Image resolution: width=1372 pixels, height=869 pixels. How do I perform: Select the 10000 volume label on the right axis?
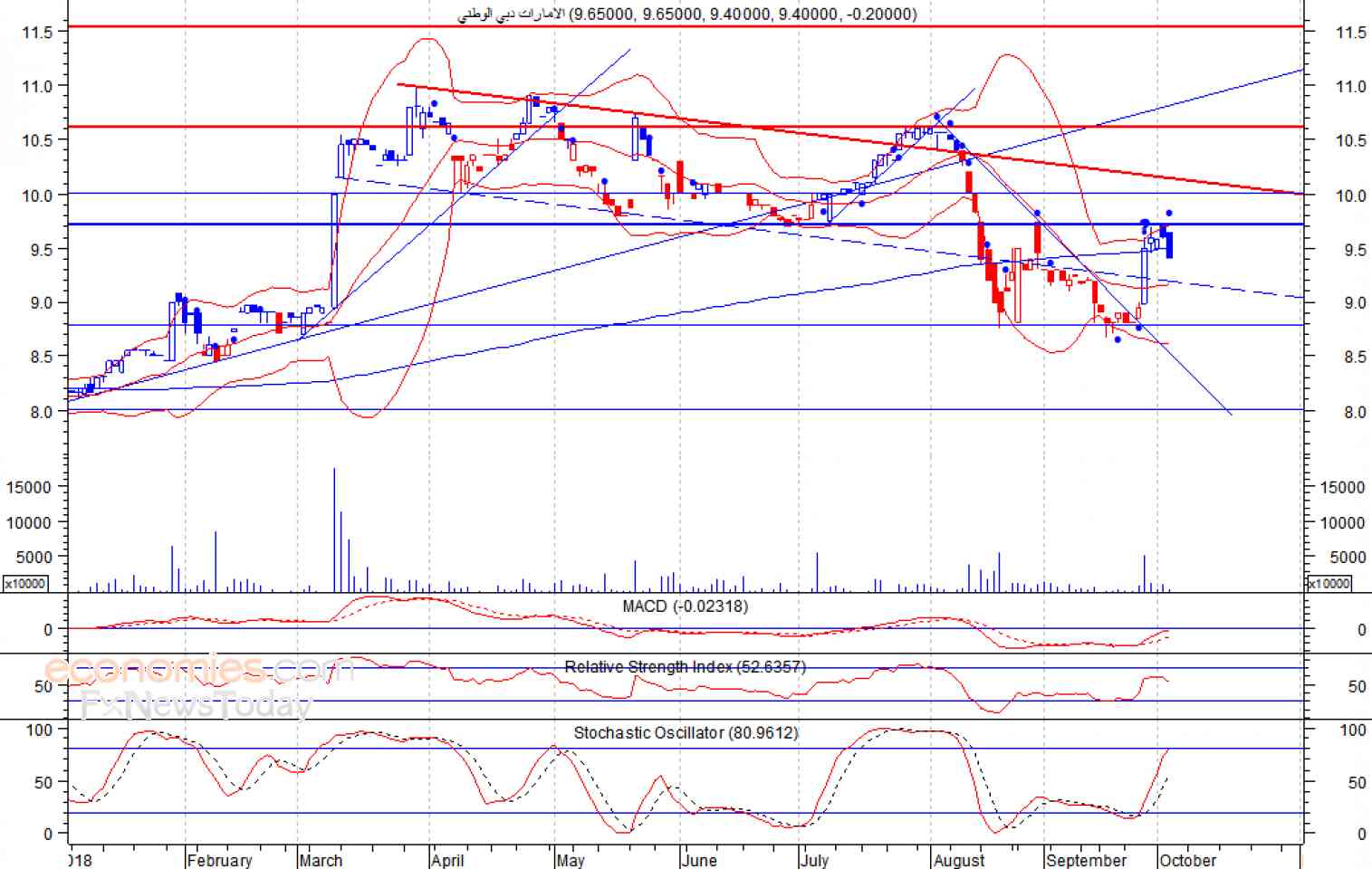coord(1342,522)
